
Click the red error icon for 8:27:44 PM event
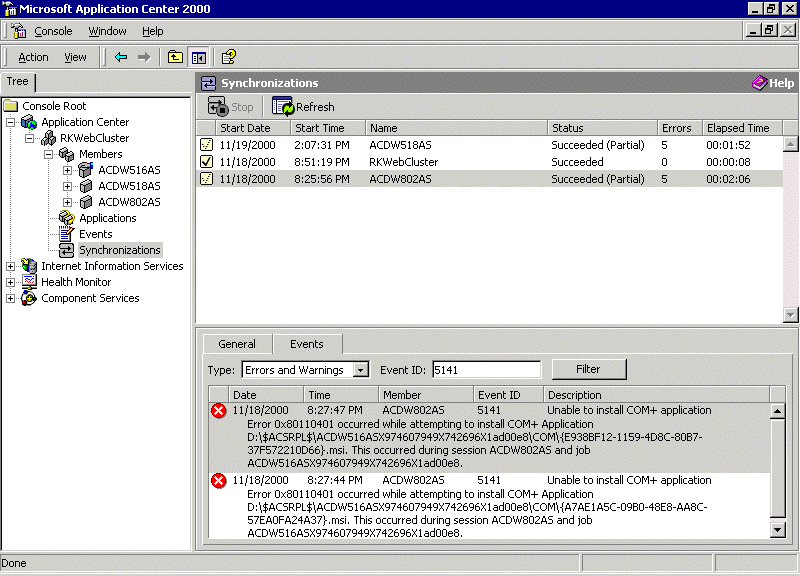pos(219,480)
